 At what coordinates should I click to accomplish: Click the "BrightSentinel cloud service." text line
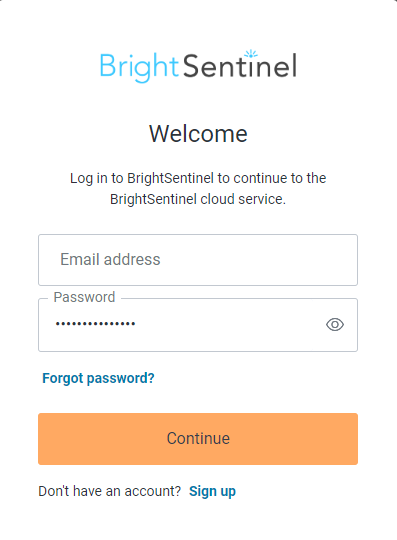pyautogui.click(x=198, y=199)
